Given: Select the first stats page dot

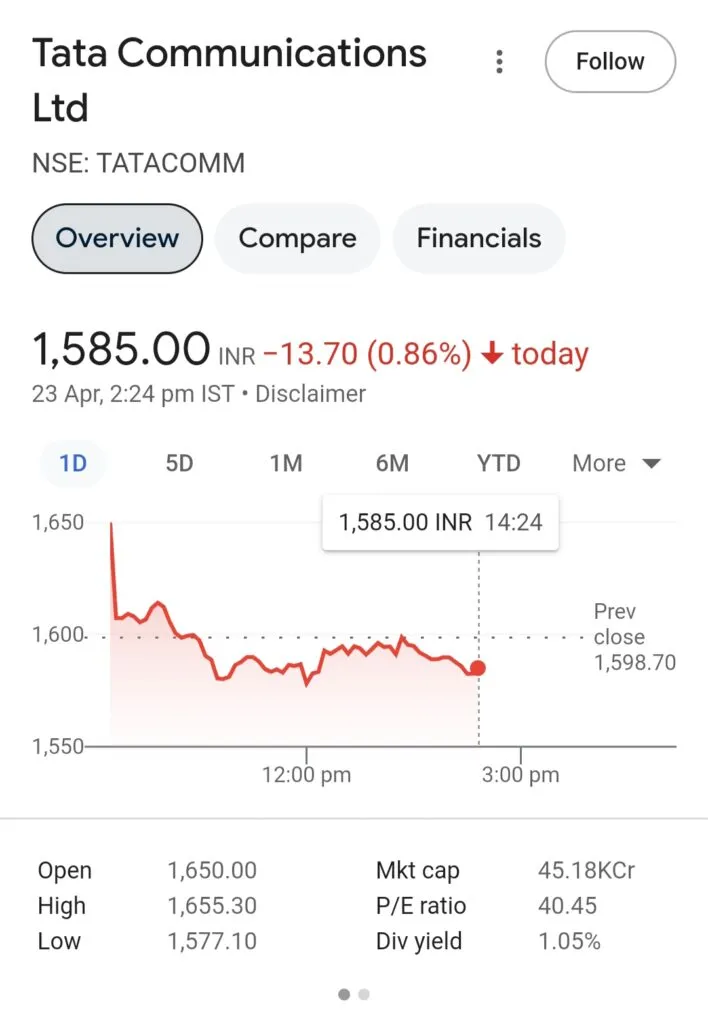Looking at the screenshot, I should point(344,994).
